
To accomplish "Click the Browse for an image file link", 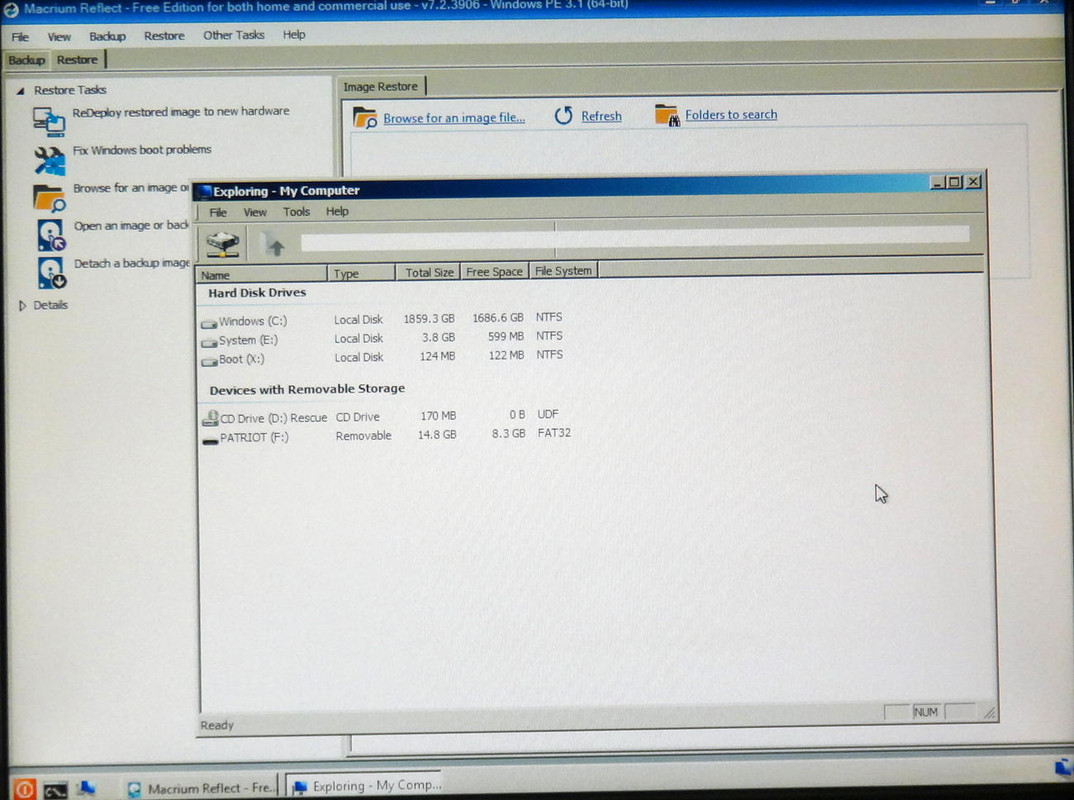I will coord(453,118).
